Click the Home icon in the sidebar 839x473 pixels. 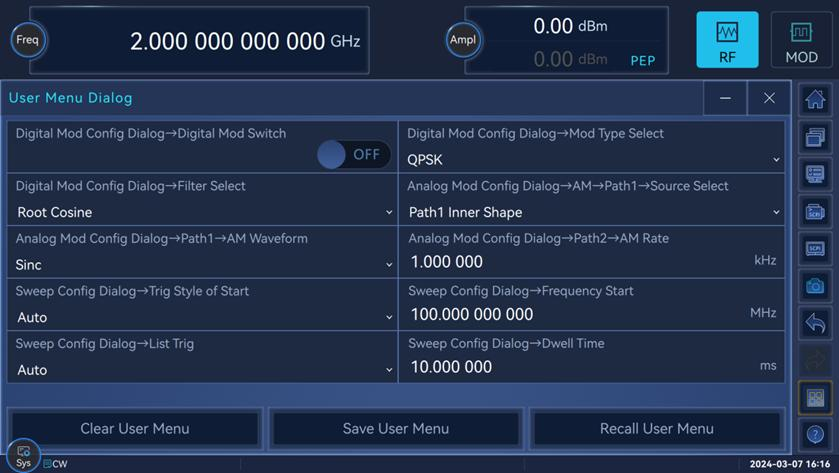pos(815,100)
